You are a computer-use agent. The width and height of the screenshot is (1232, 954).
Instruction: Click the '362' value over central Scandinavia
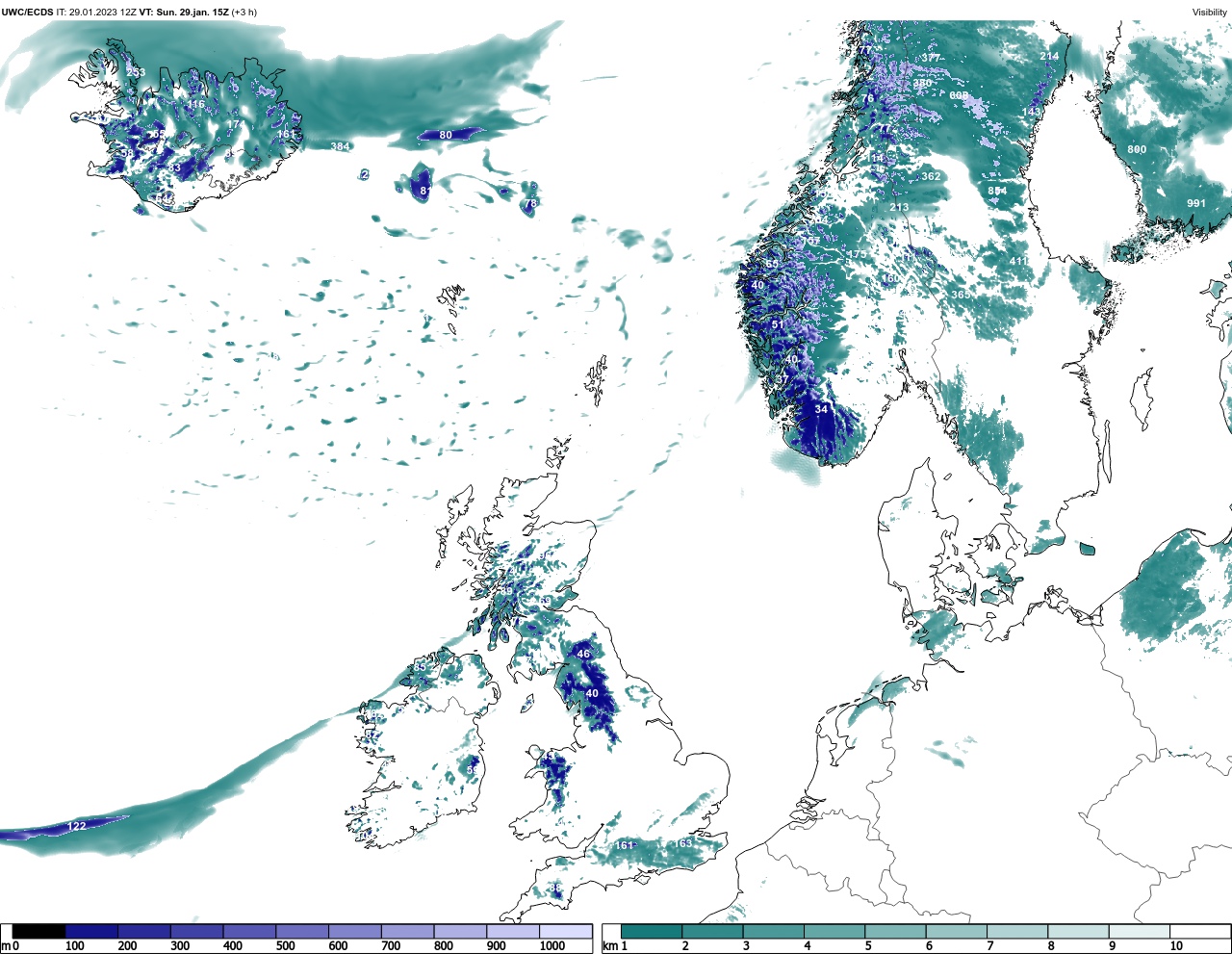tap(931, 176)
